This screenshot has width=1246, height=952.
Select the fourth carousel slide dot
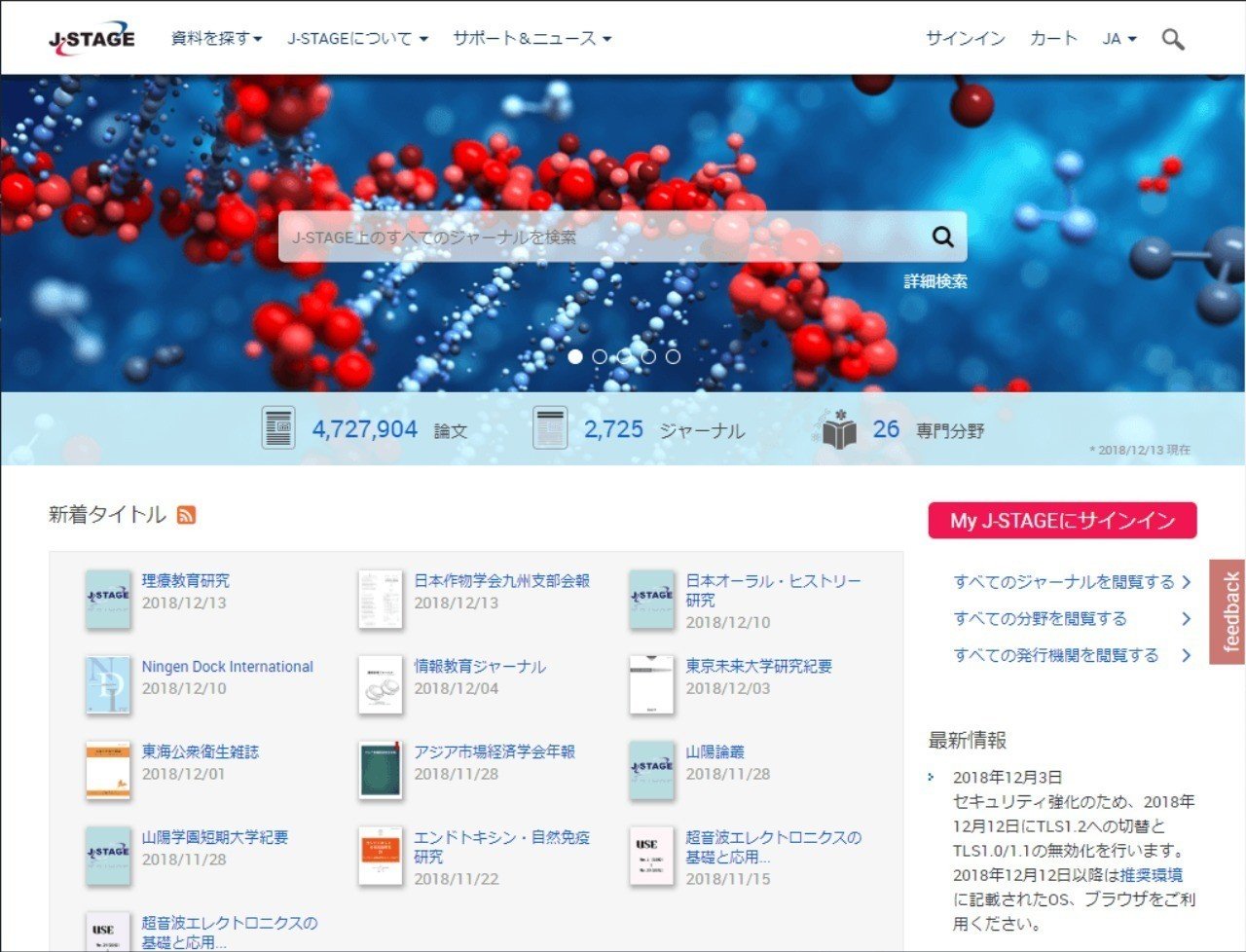pos(648,356)
